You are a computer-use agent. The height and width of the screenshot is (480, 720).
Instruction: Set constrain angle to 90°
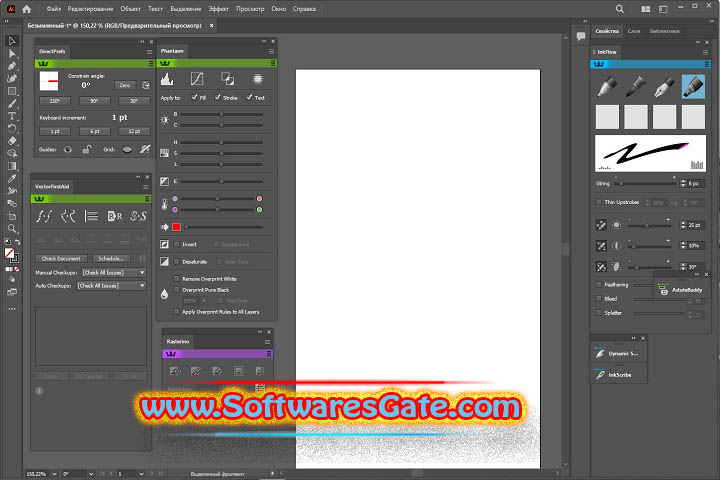coord(95,101)
